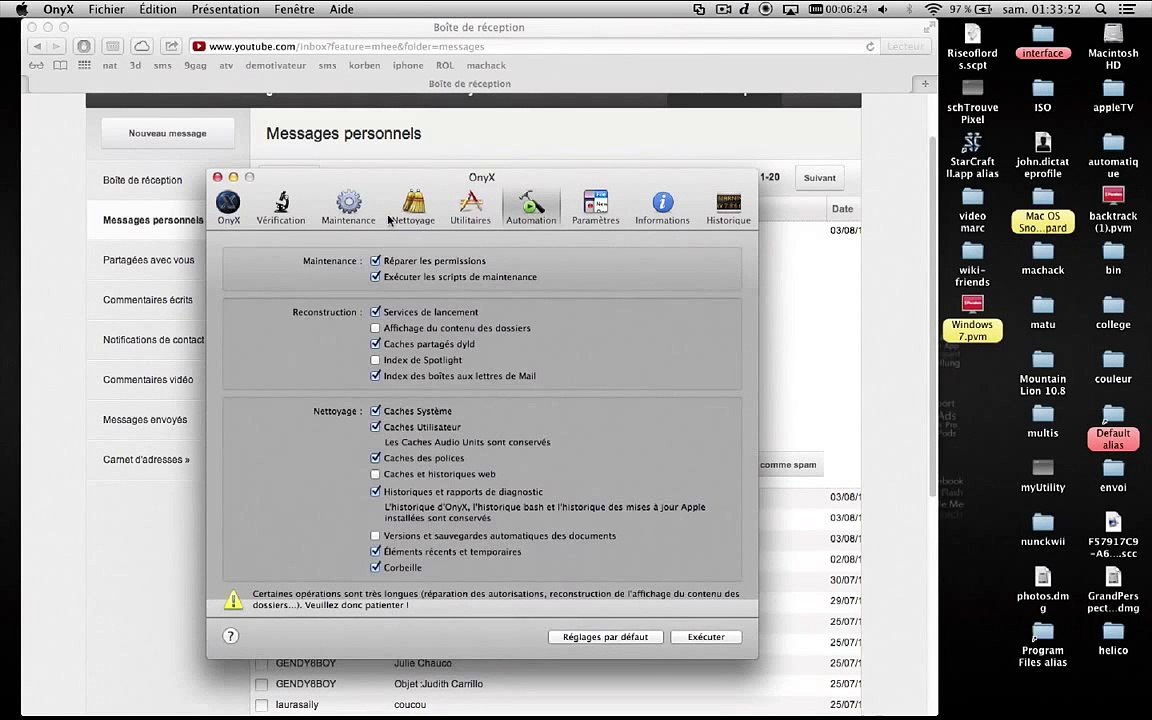Screen dimensions: 1152x720
Task: Check Index de Spotlight
Action: [375, 359]
